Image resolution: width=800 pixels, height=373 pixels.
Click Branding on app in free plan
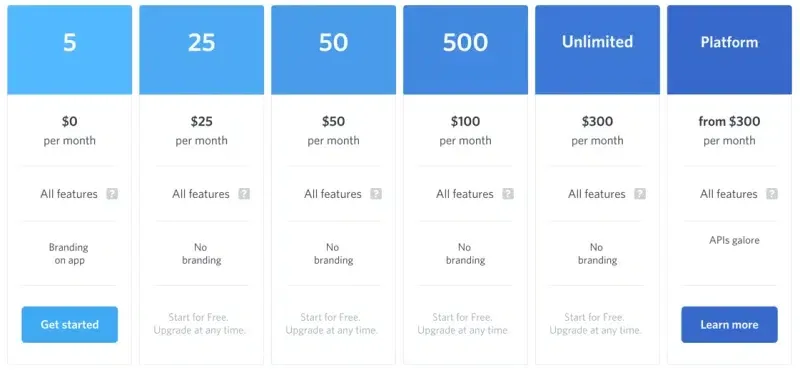pyautogui.click(x=69, y=254)
